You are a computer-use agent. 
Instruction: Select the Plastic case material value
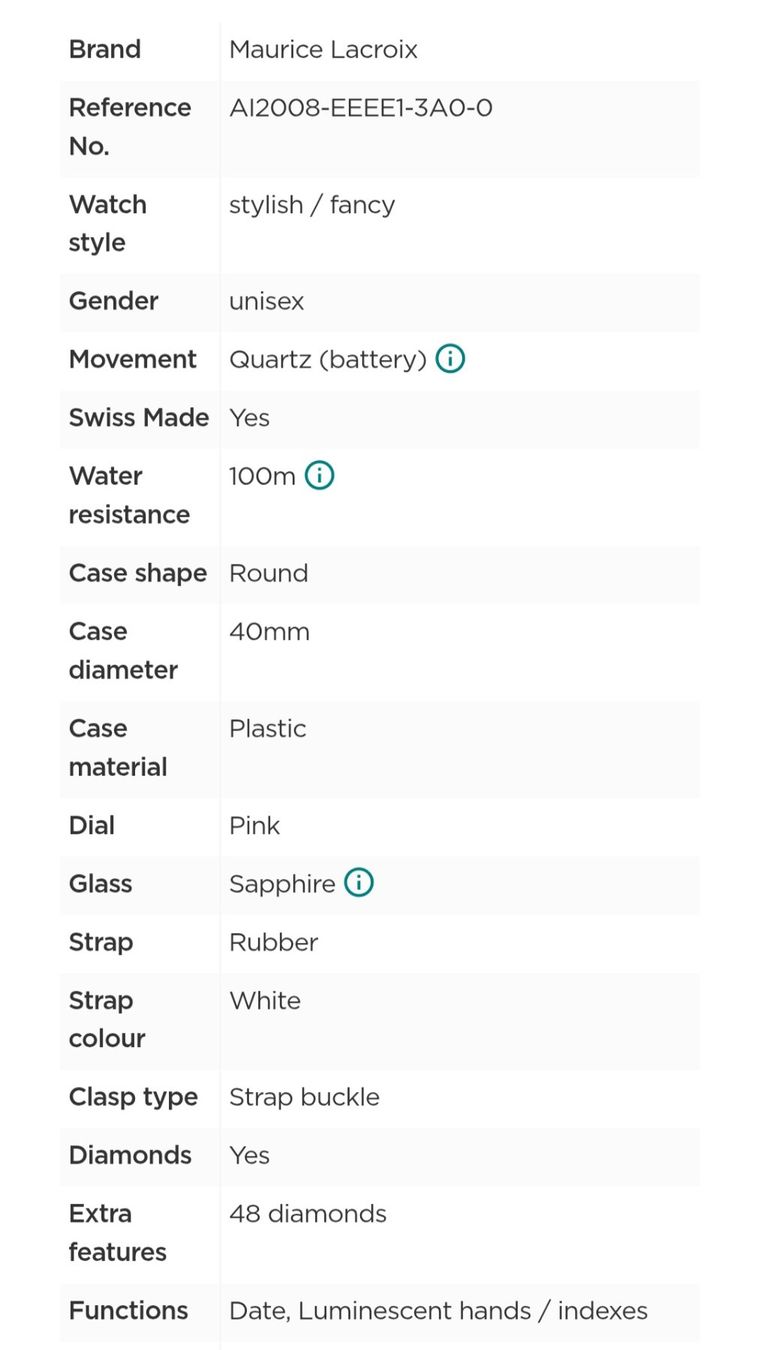[x=267, y=728]
